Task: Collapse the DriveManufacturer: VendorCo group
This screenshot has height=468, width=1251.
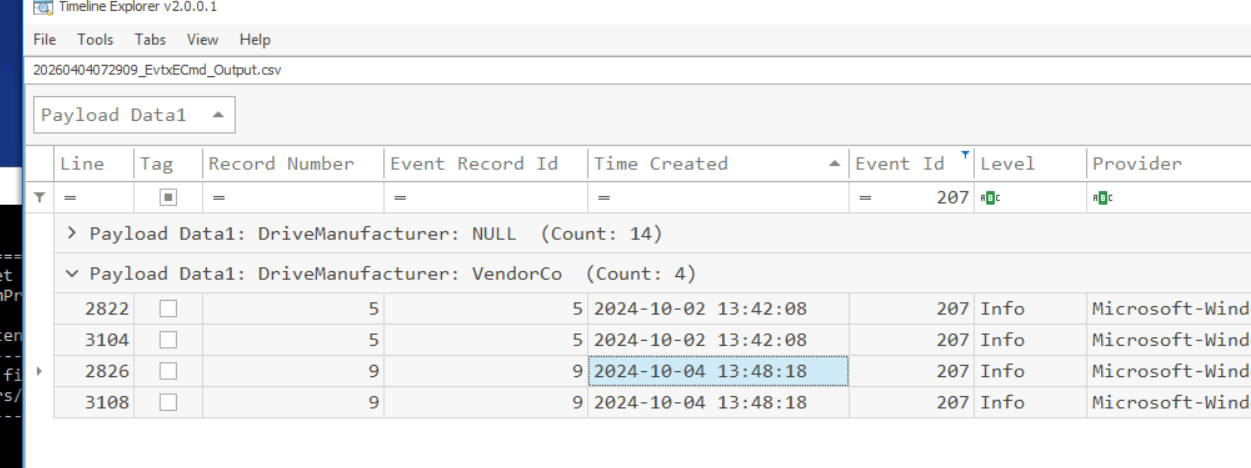Action: (x=71, y=273)
